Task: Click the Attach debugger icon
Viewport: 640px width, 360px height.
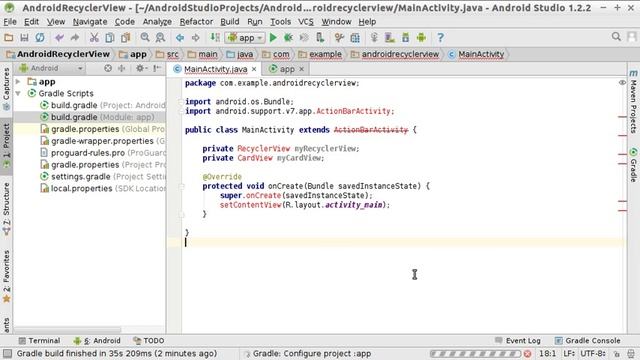Action: pyautogui.click(x=320, y=38)
